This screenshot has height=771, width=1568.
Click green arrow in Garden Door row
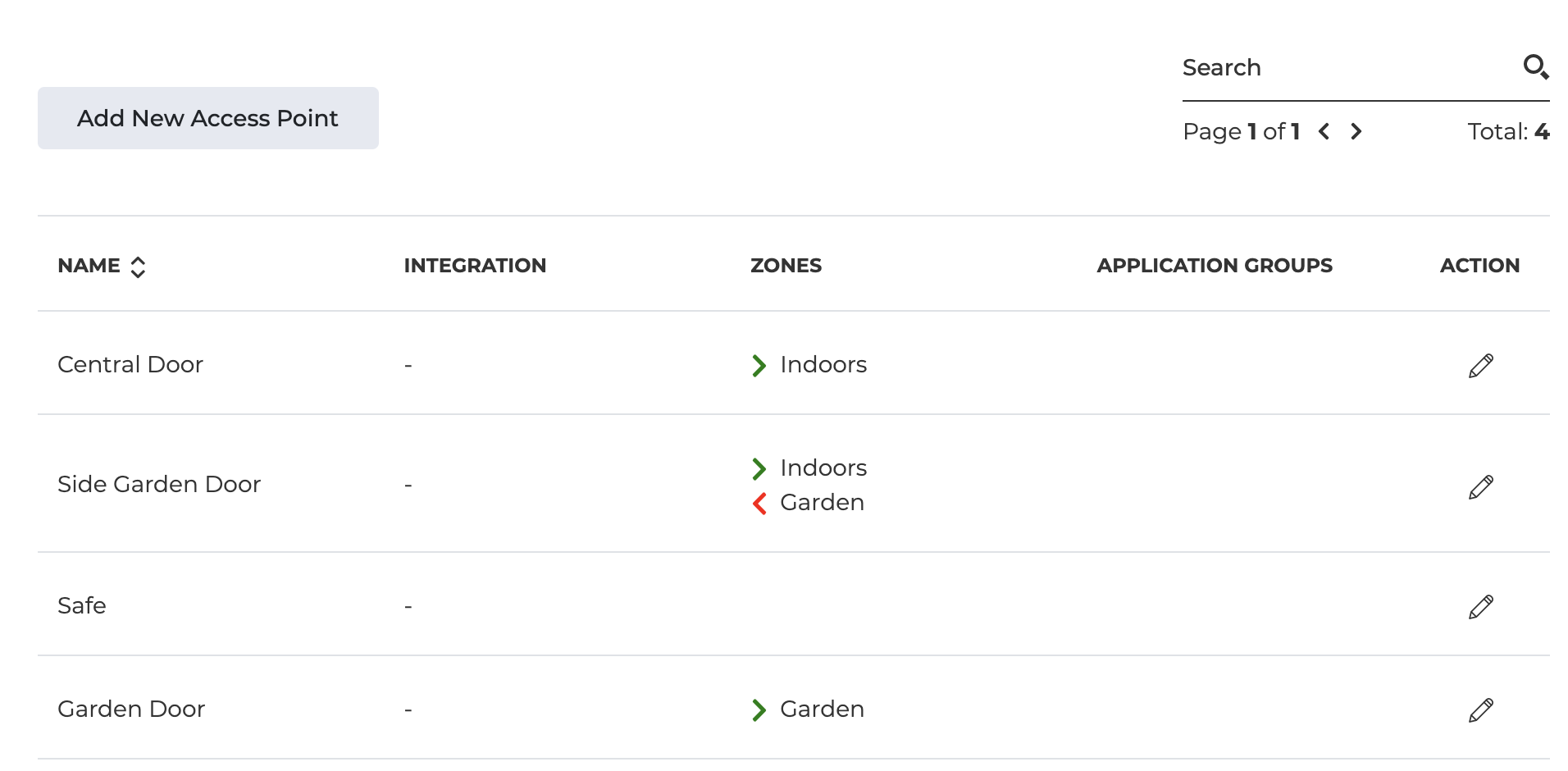click(759, 709)
